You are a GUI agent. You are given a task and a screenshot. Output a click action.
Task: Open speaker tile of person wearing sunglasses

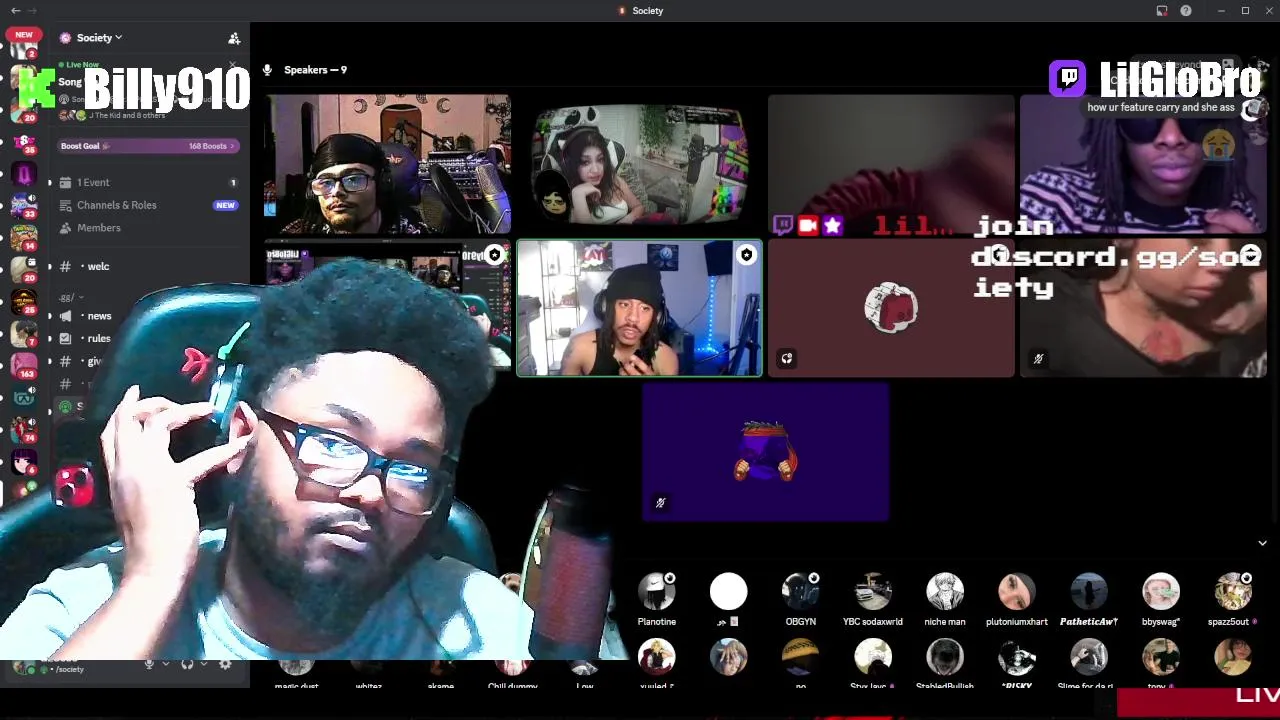[1143, 165]
